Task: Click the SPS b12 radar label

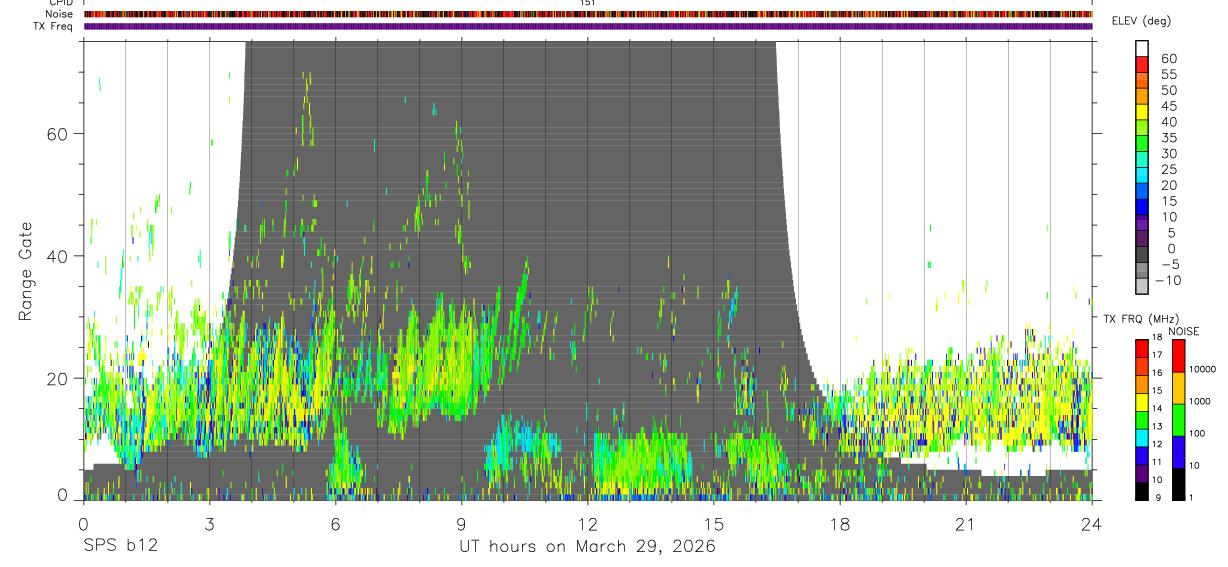Action: click(x=118, y=546)
